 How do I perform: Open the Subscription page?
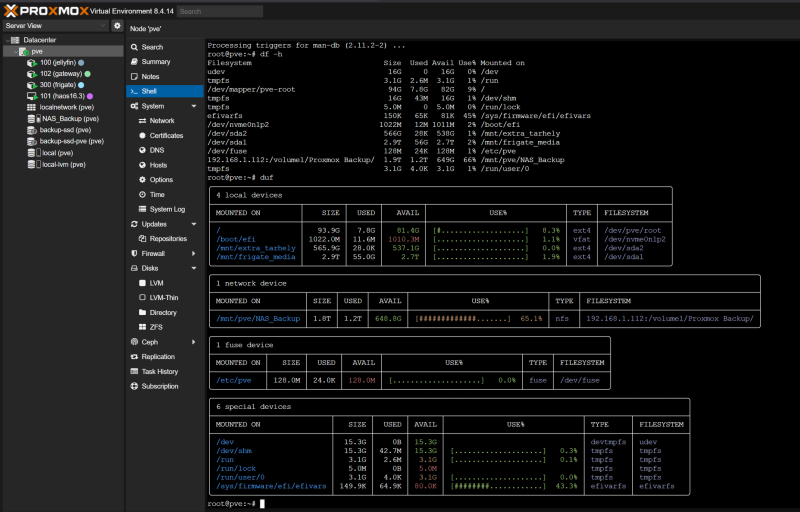point(160,386)
